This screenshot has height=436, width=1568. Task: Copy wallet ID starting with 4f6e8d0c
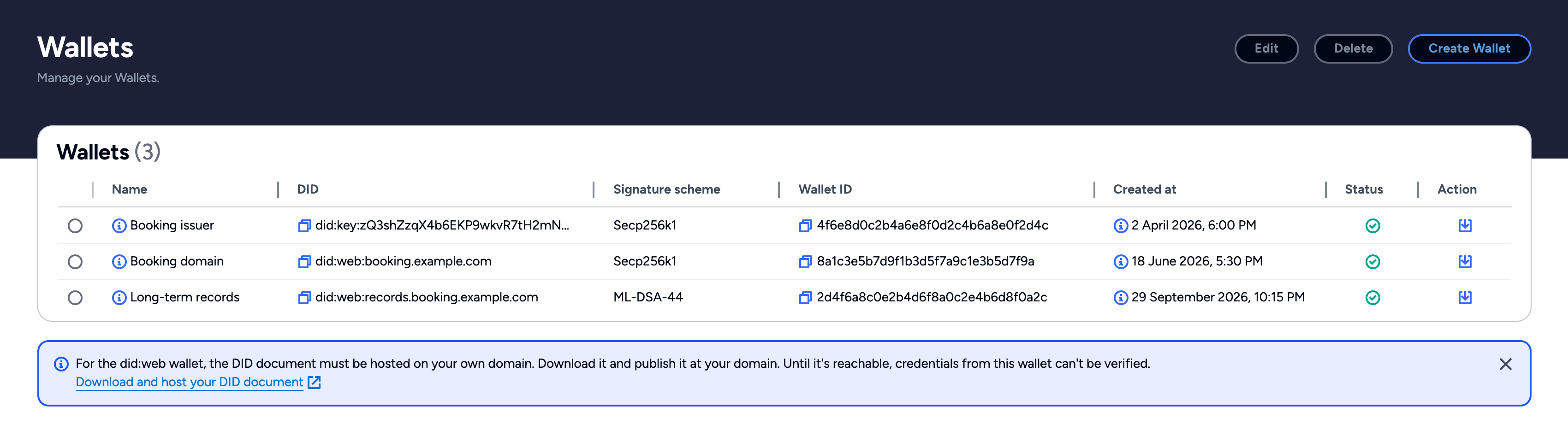805,225
